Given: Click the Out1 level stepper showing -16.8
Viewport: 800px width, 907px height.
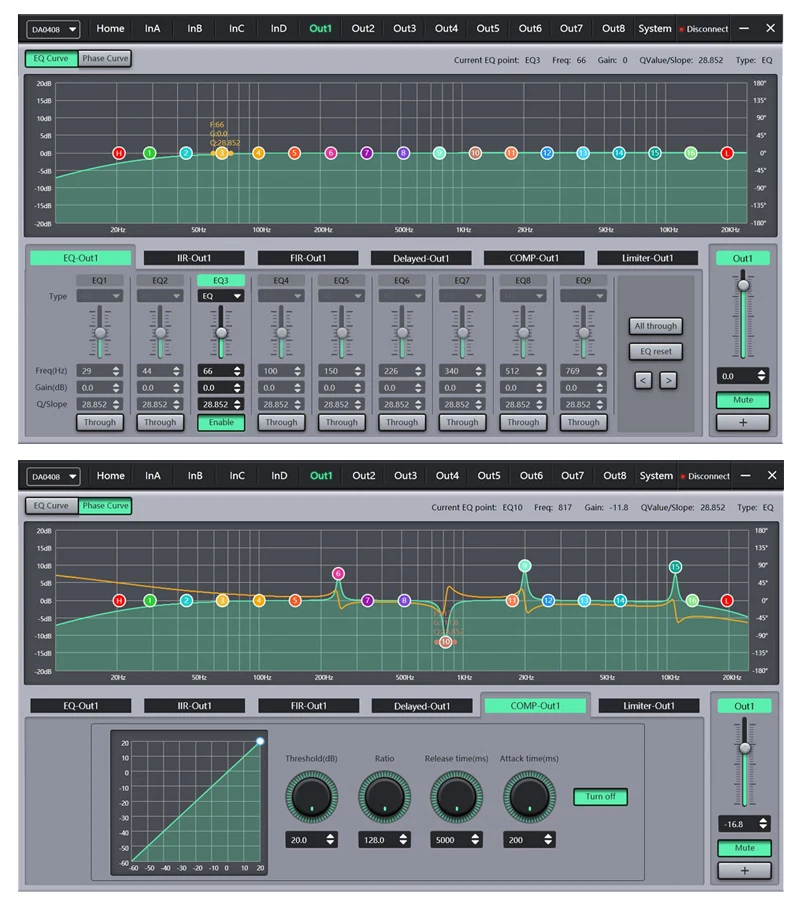Looking at the screenshot, I should [x=744, y=824].
